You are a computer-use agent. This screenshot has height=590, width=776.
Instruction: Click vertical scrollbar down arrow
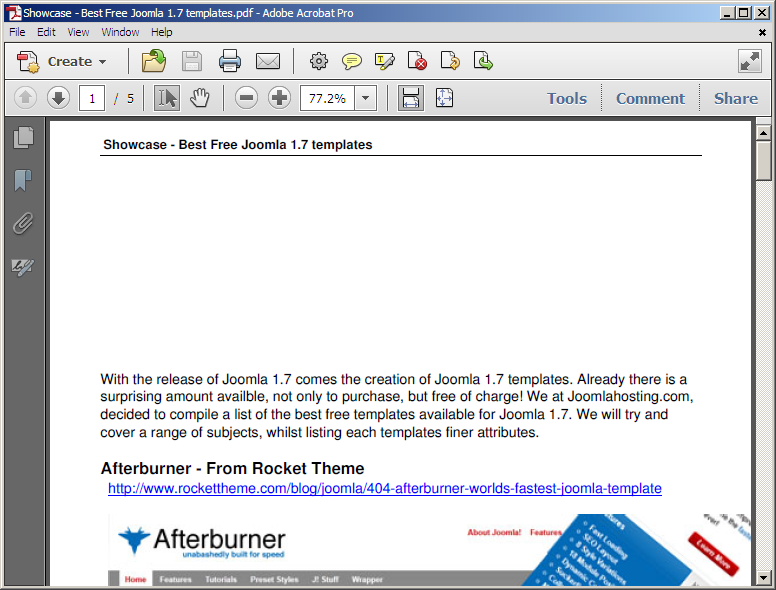point(763,577)
